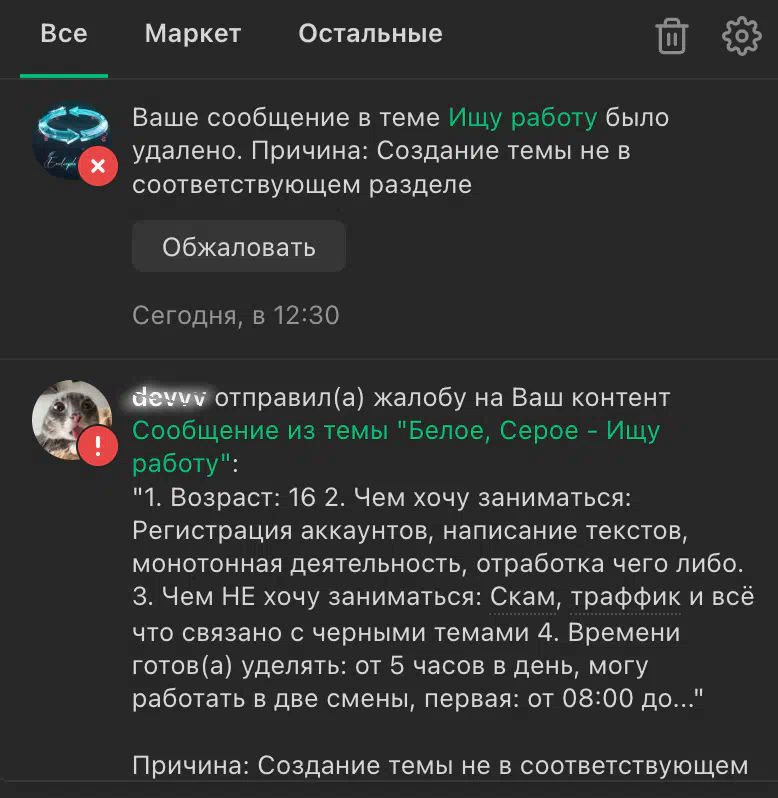The height and width of the screenshot is (798, 778).
Task: Click the text отправил(а) жалобу на Ваш контент
Action: pos(442,397)
